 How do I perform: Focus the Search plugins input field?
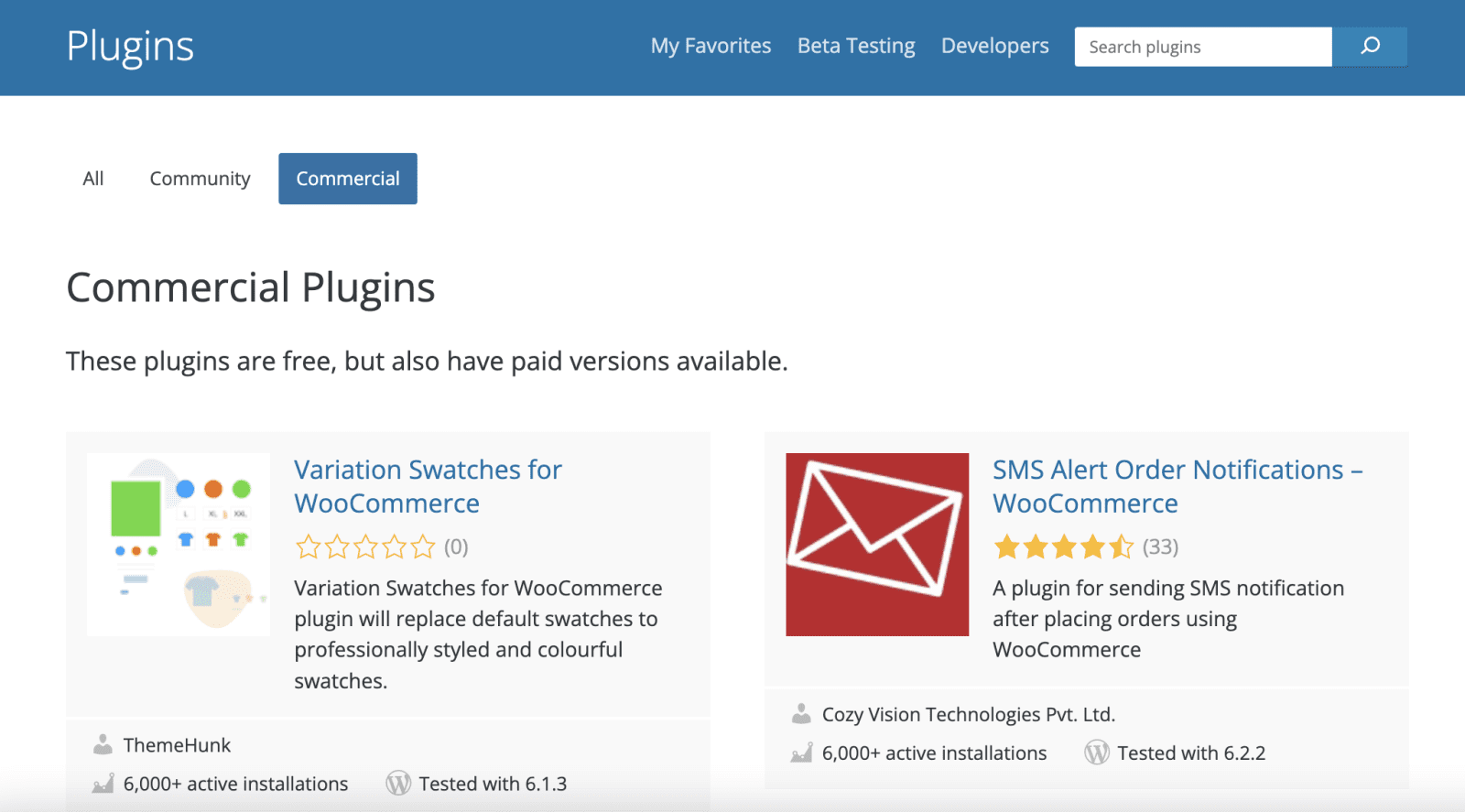tap(1202, 47)
